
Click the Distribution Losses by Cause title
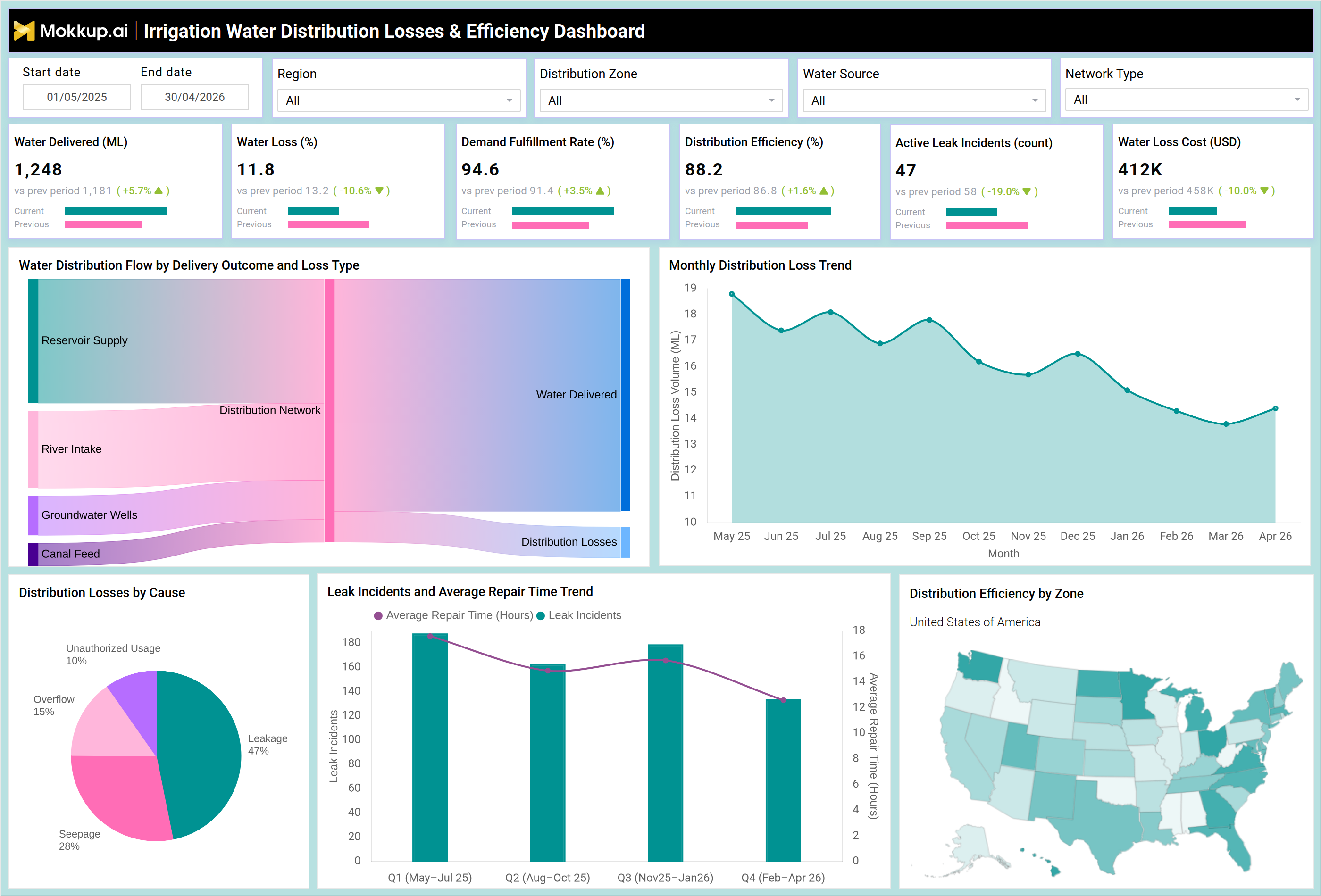click(x=102, y=593)
